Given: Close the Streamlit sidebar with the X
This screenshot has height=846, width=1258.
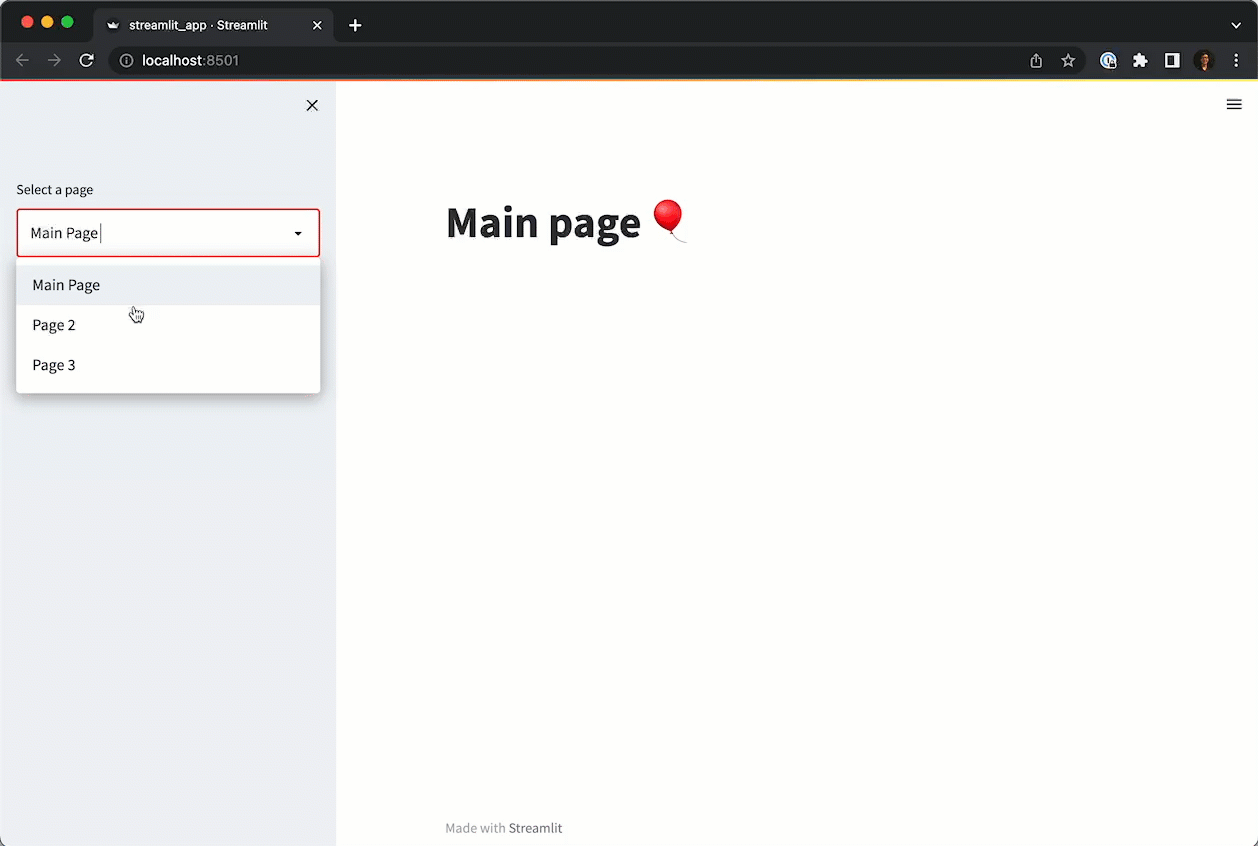Looking at the screenshot, I should (x=312, y=105).
